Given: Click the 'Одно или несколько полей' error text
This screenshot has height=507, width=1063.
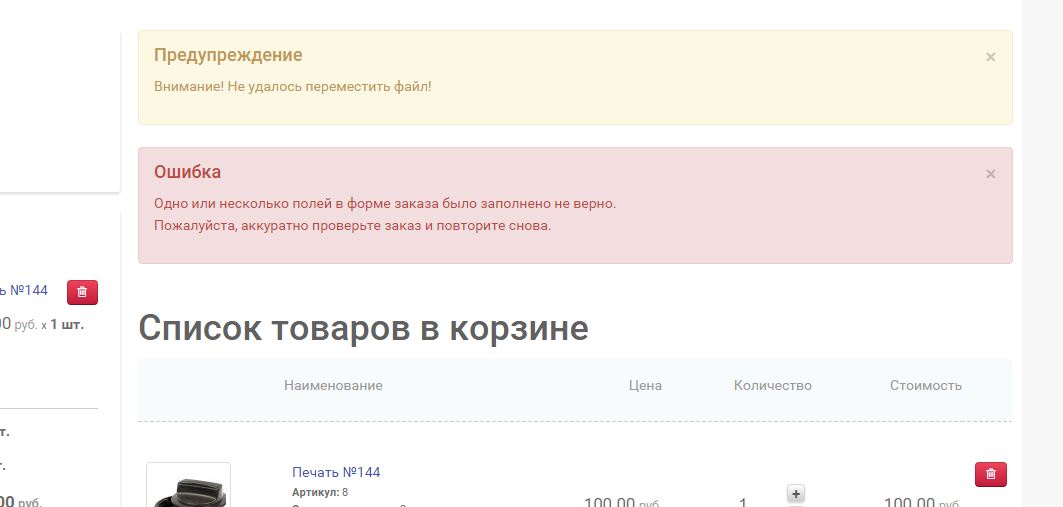Looking at the screenshot, I should (385, 204).
